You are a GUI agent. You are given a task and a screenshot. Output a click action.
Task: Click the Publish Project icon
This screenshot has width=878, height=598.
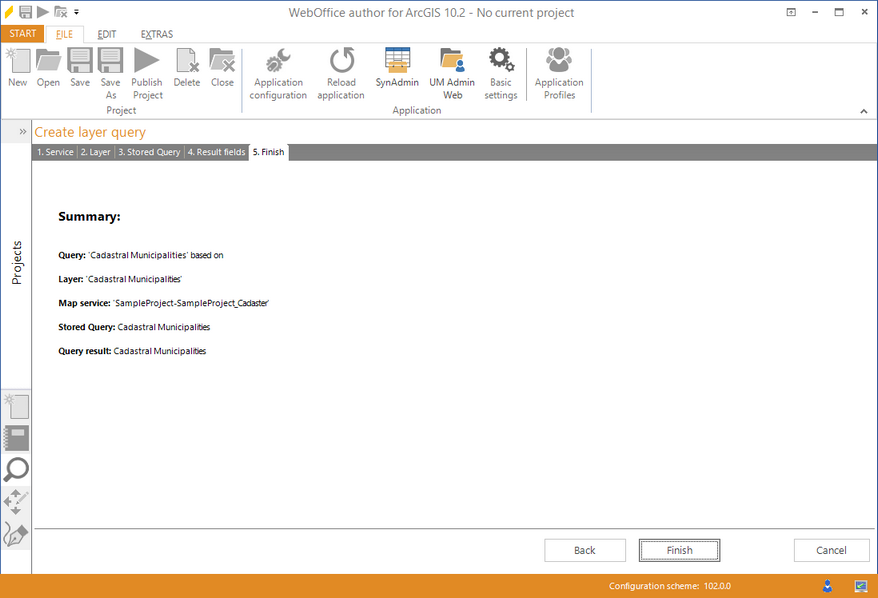point(146,72)
